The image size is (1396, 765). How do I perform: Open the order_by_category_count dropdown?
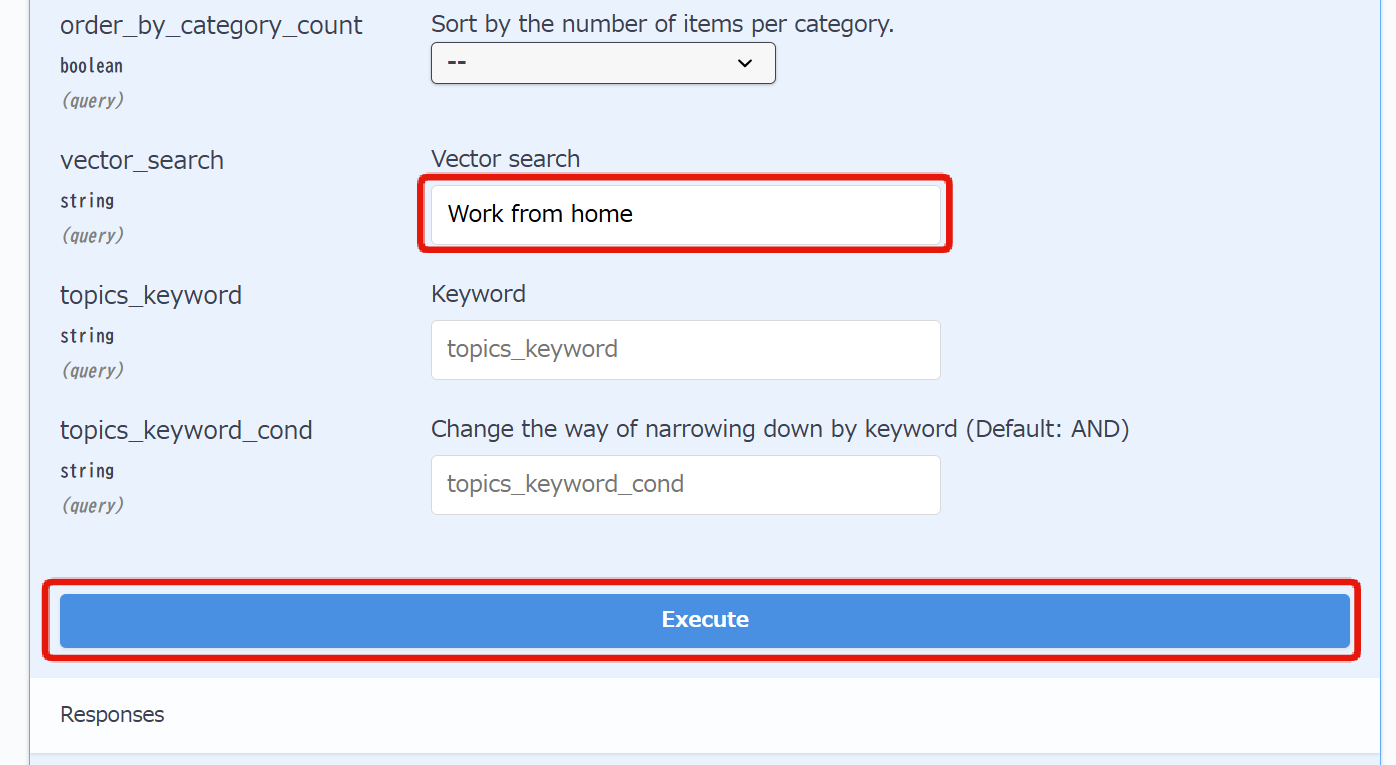click(602, 63)
